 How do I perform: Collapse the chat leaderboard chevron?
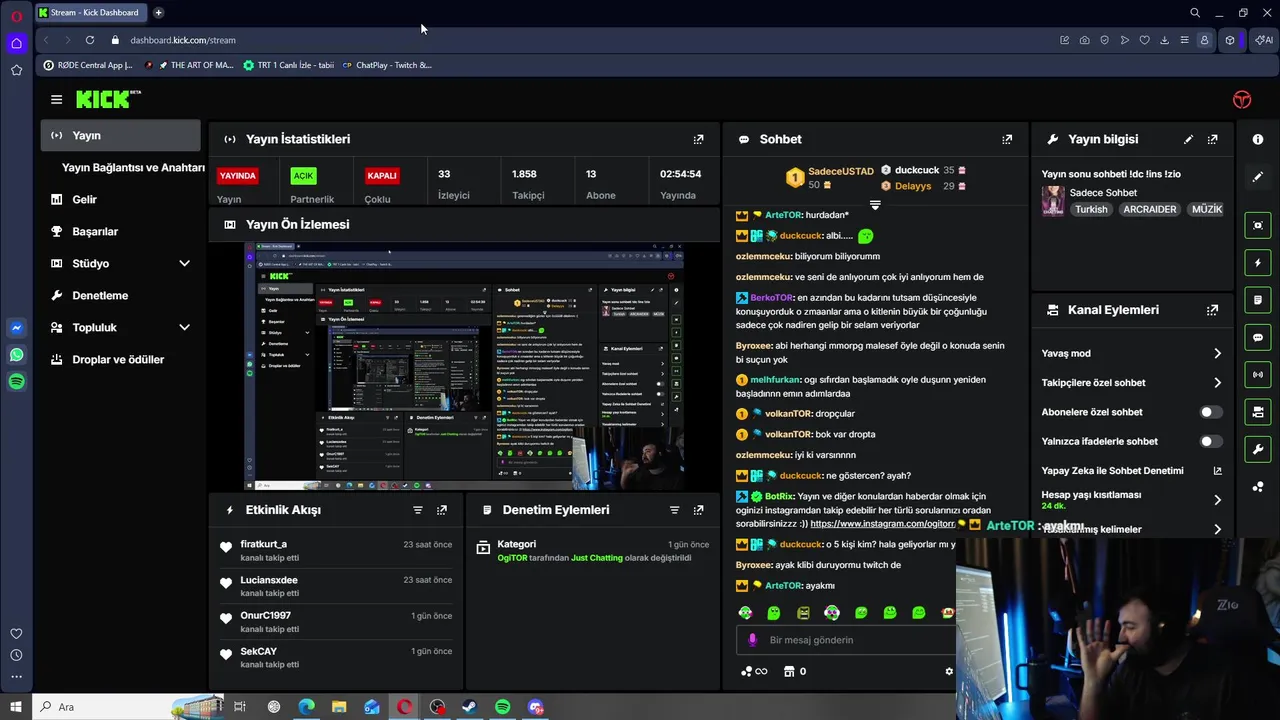tap(875, 205)
